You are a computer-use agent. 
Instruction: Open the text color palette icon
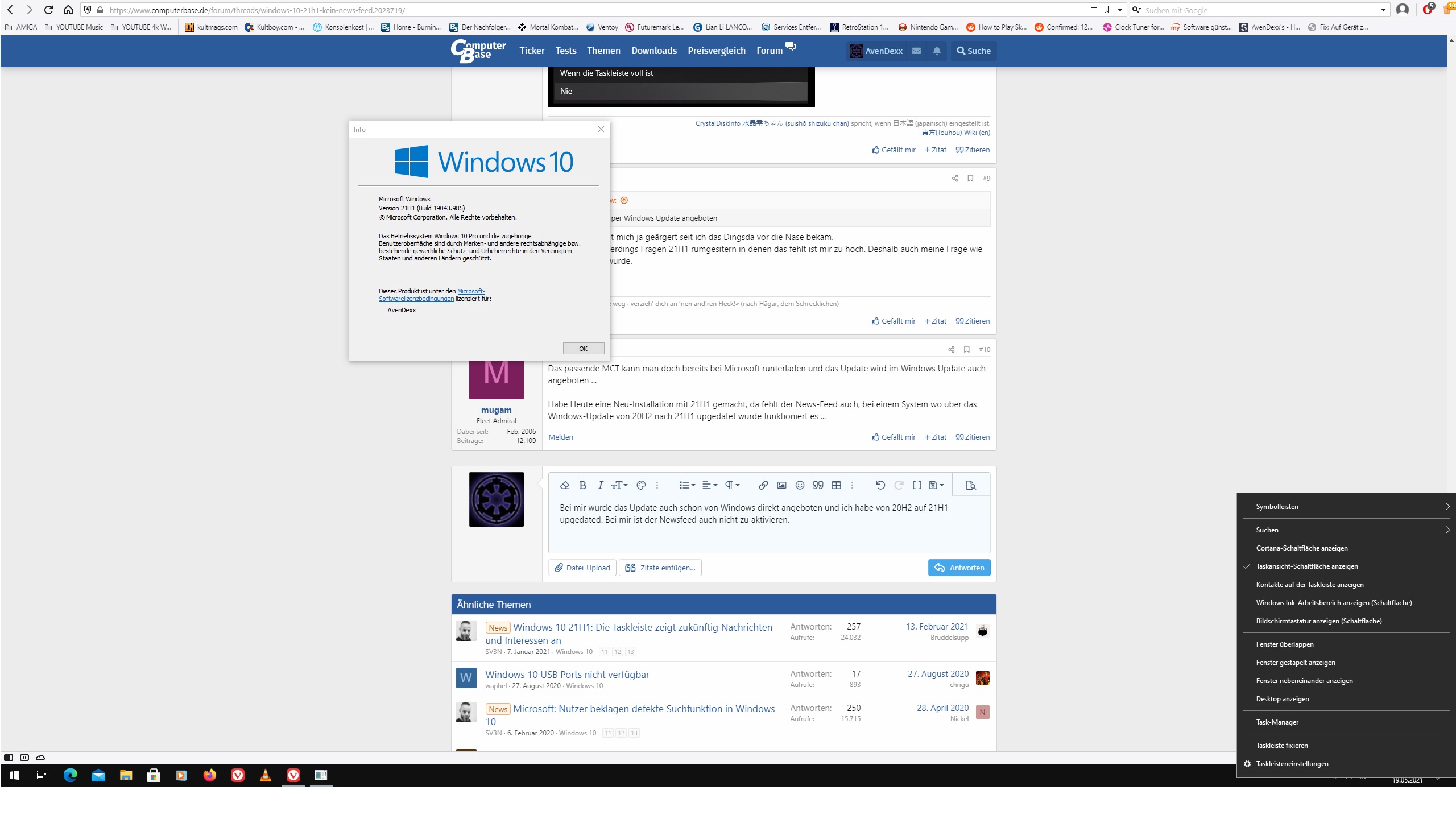(641, 485)
